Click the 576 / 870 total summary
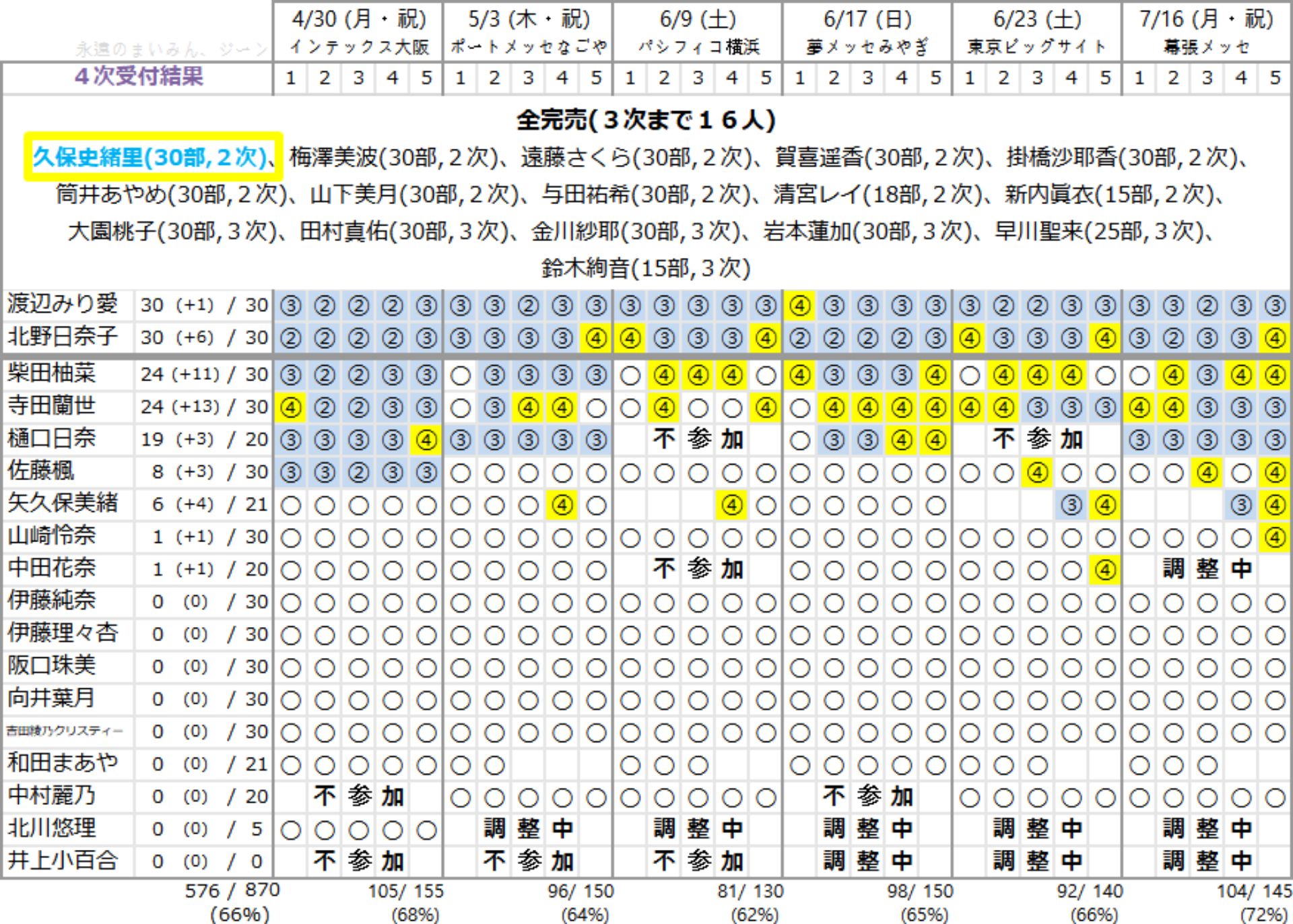This screenshot has width=1293, height=924. pos(232,891)
